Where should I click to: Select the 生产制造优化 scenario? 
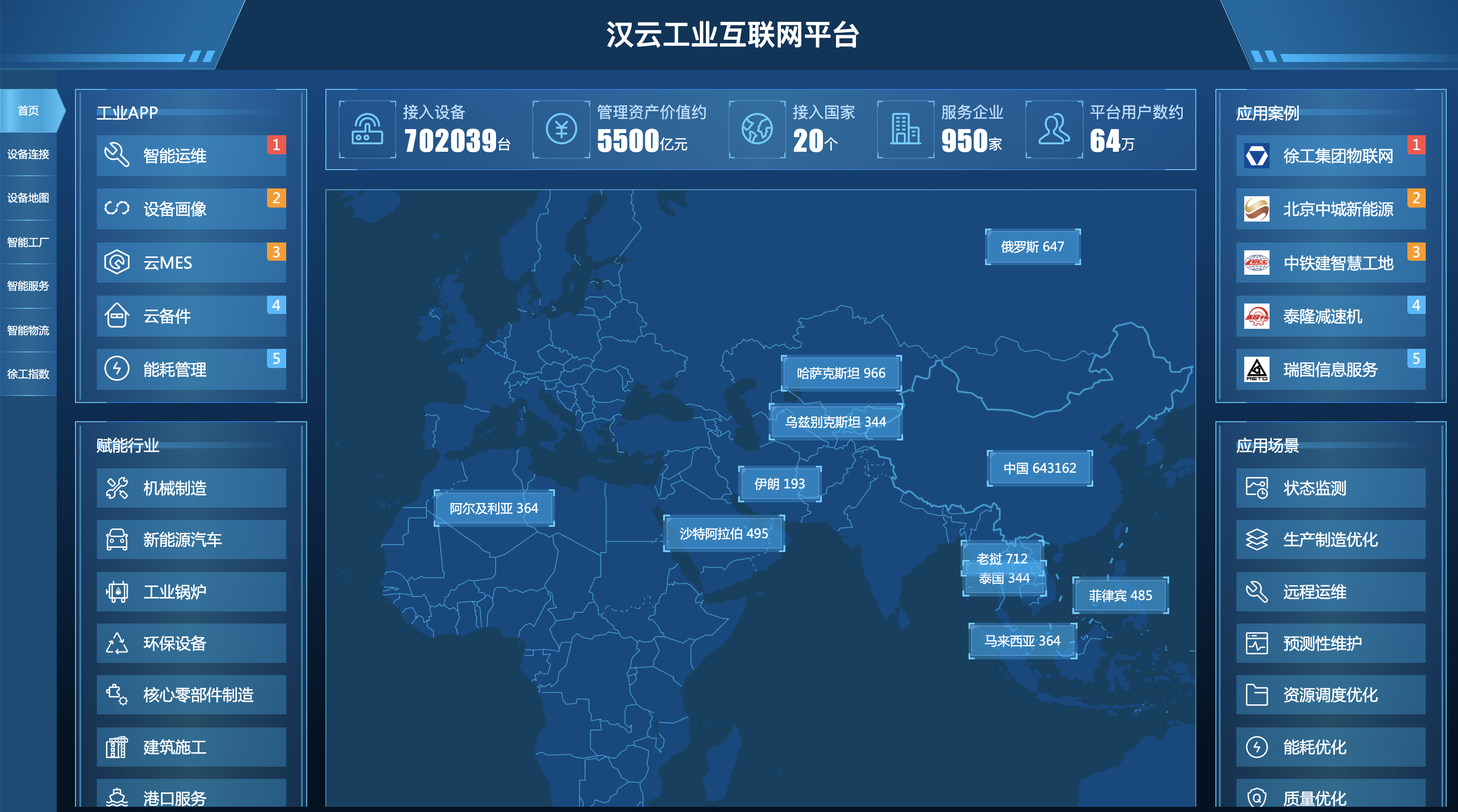1331,539
